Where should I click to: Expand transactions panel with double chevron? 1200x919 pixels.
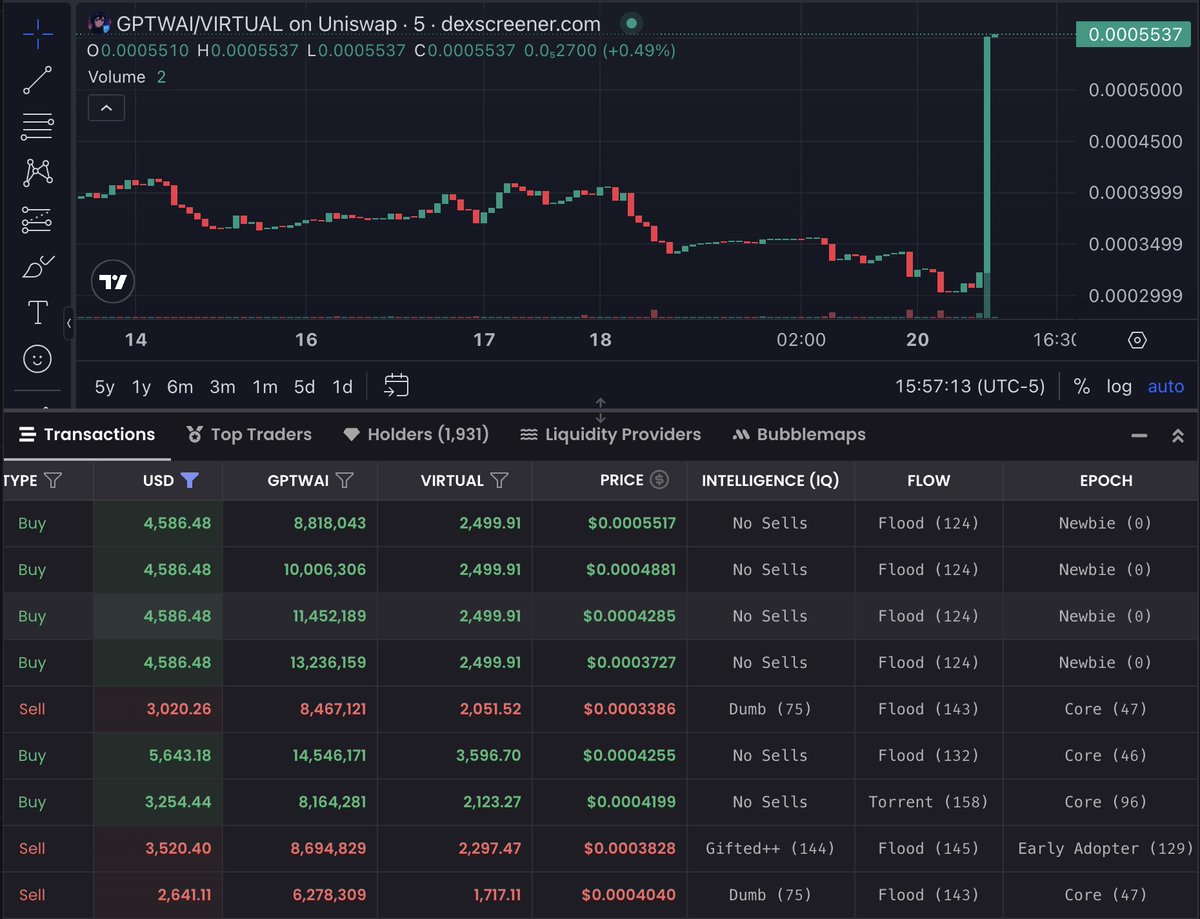pyautogui.click(x=1178, y=436)
